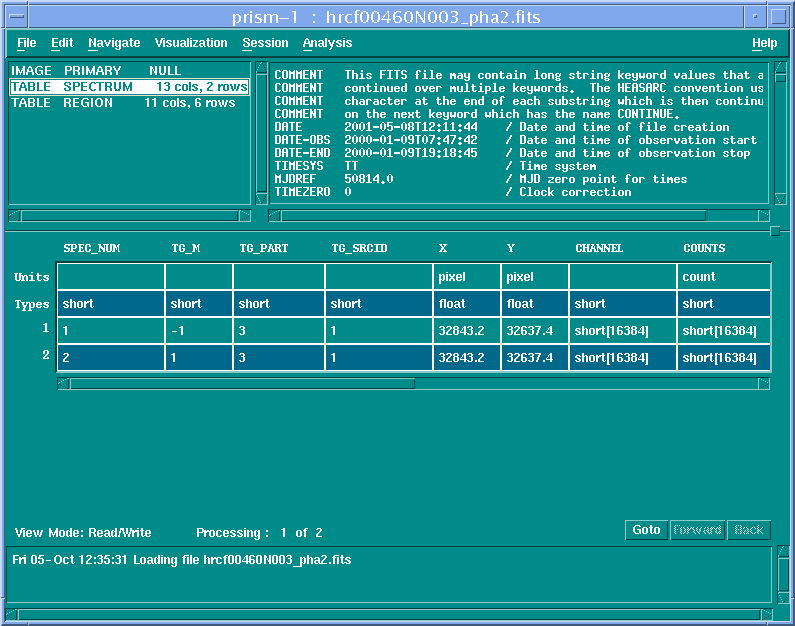
Task: Select the TABLE SPECTRUM block row
Action: point(129,87)
